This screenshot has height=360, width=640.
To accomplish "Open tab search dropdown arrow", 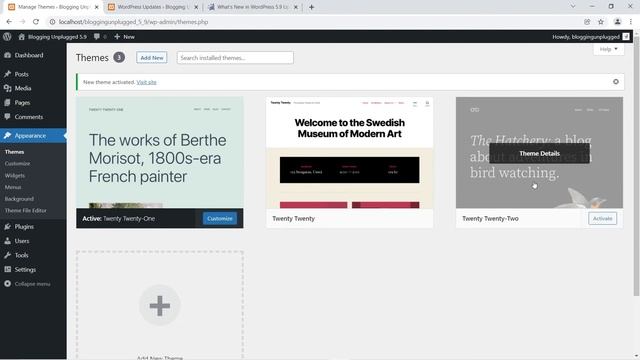I will (573, 7).
